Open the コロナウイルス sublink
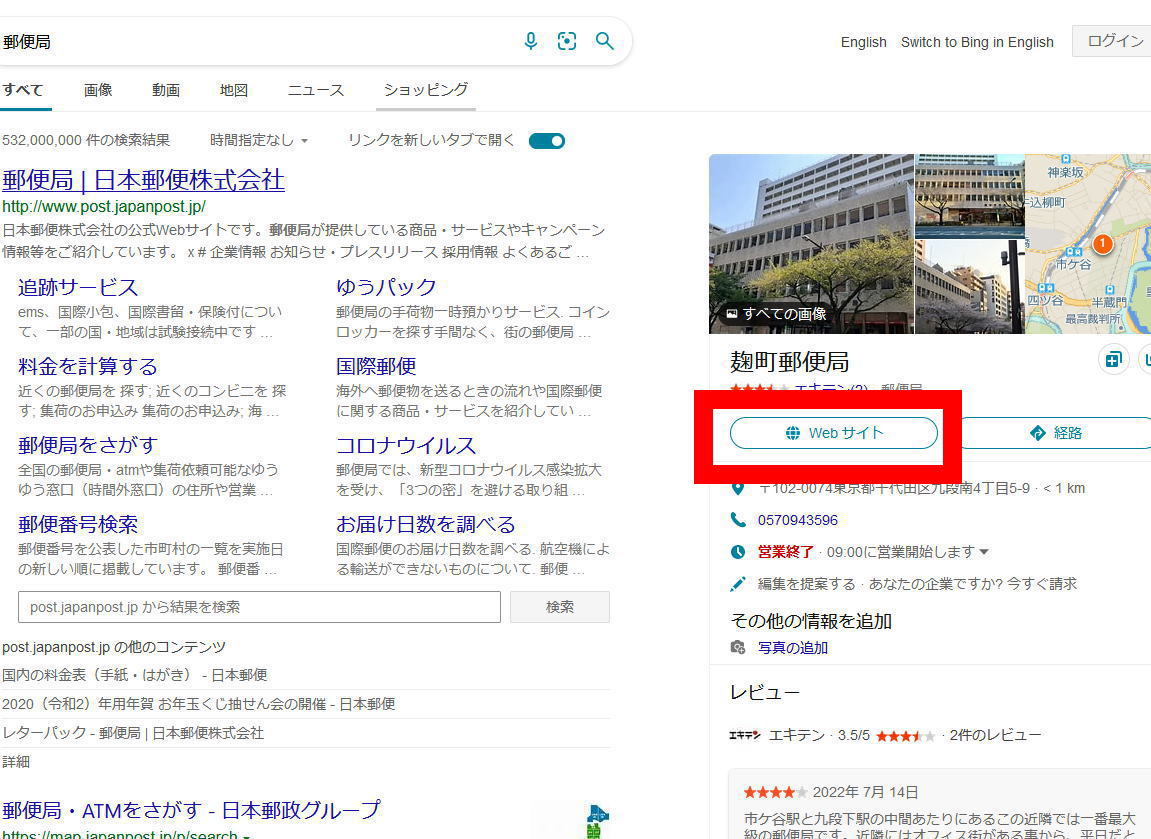 (406, 445)
